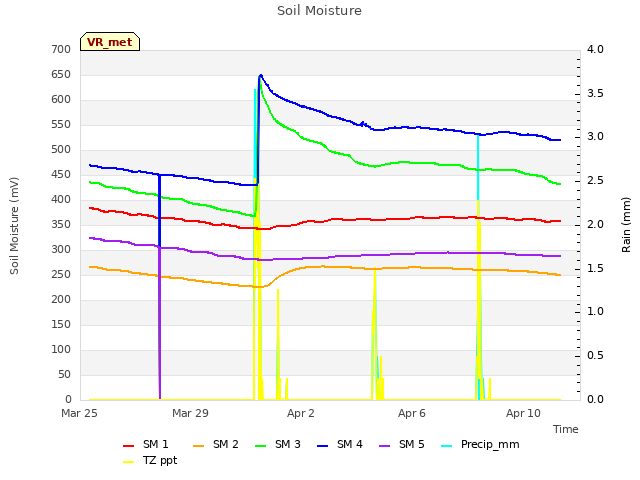Click the yellow rain spike near Apr 4

[x=374, y=335]
